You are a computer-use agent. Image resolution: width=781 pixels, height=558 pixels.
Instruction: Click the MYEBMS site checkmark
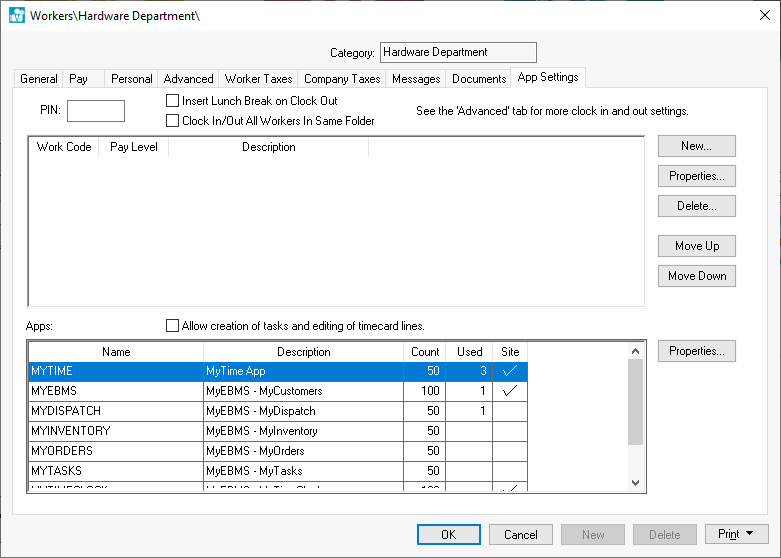510,391
